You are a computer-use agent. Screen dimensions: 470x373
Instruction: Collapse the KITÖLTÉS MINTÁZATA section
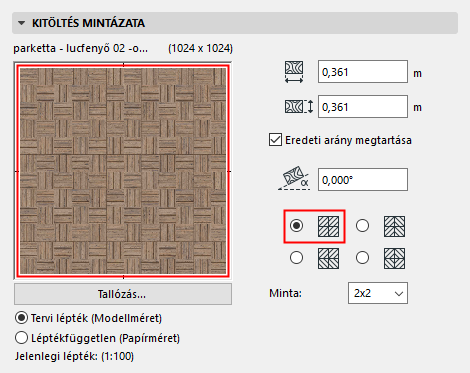coord(22,23)
